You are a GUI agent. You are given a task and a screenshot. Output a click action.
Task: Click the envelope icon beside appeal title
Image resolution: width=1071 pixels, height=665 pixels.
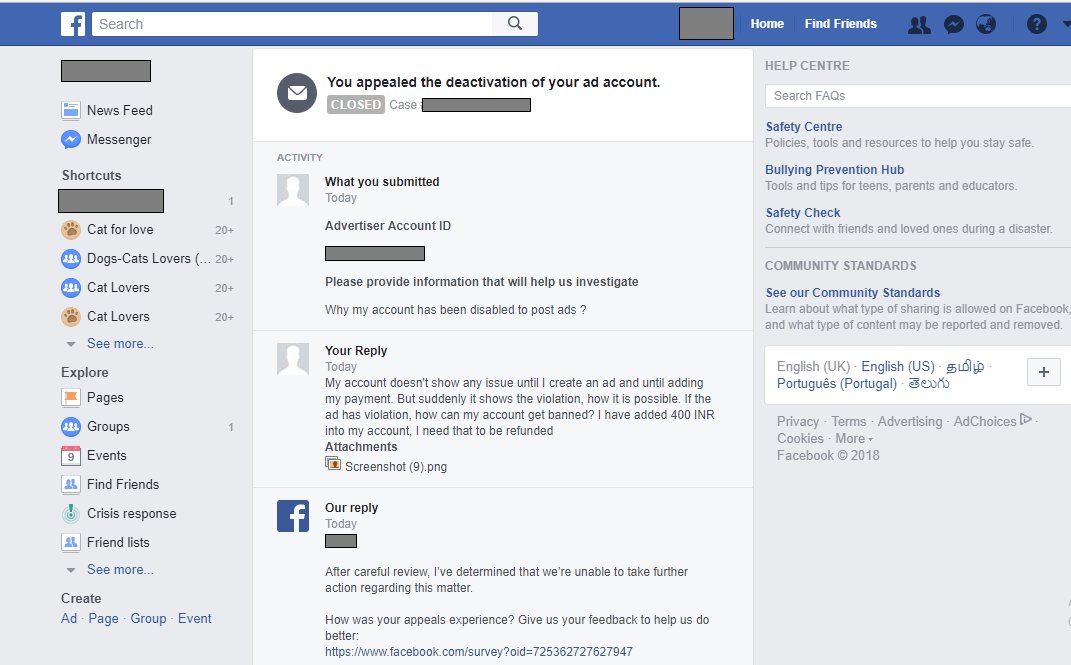[296, 93]
